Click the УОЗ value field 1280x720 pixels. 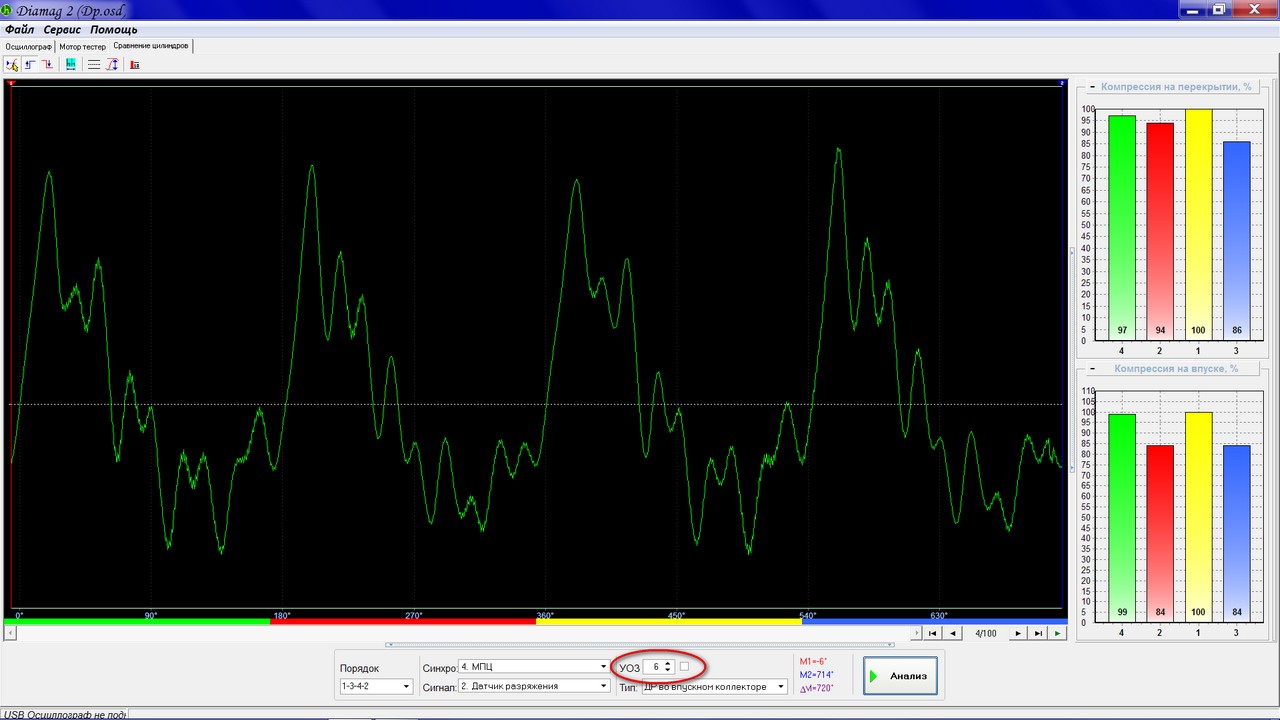(653, 666)
